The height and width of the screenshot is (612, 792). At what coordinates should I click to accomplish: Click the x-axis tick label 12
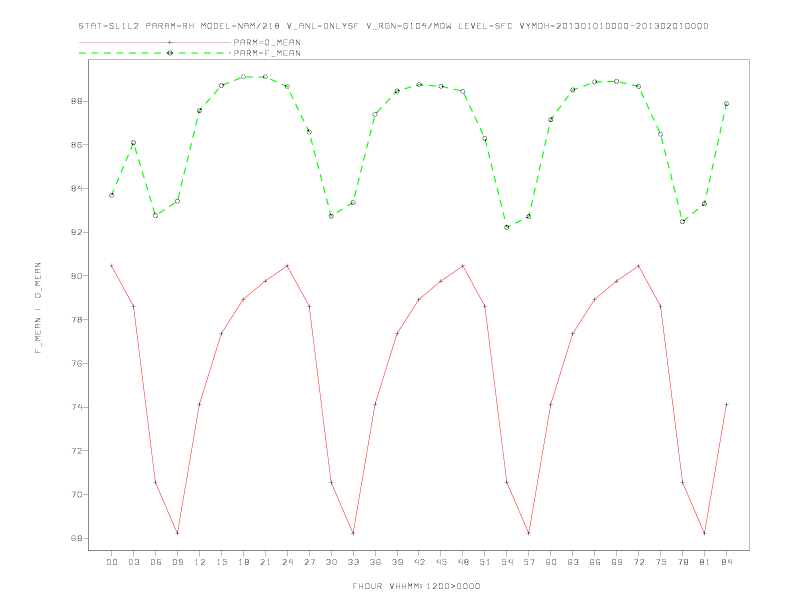coord(200,562)
